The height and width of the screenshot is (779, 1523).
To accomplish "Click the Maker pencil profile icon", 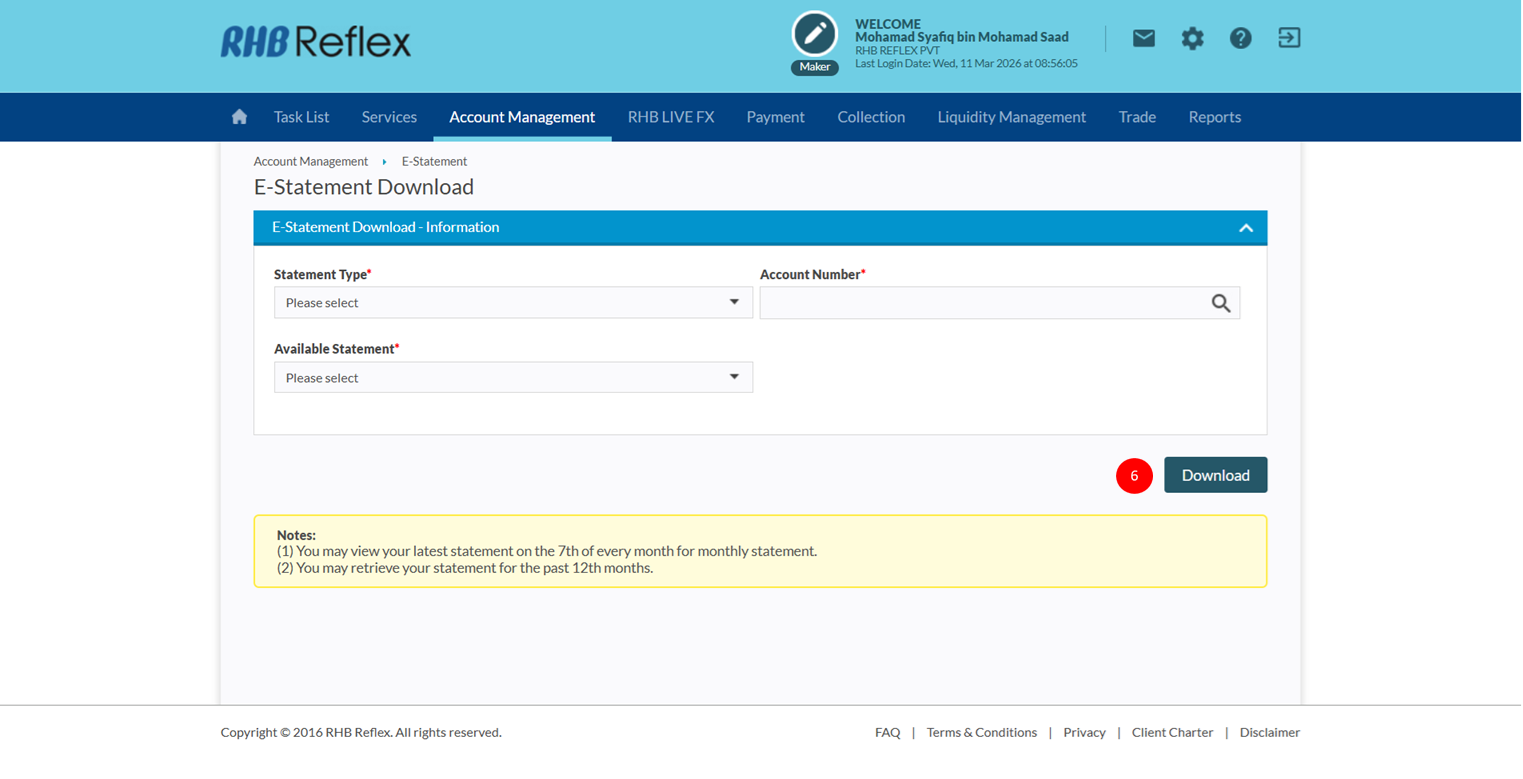I will 814,35.
